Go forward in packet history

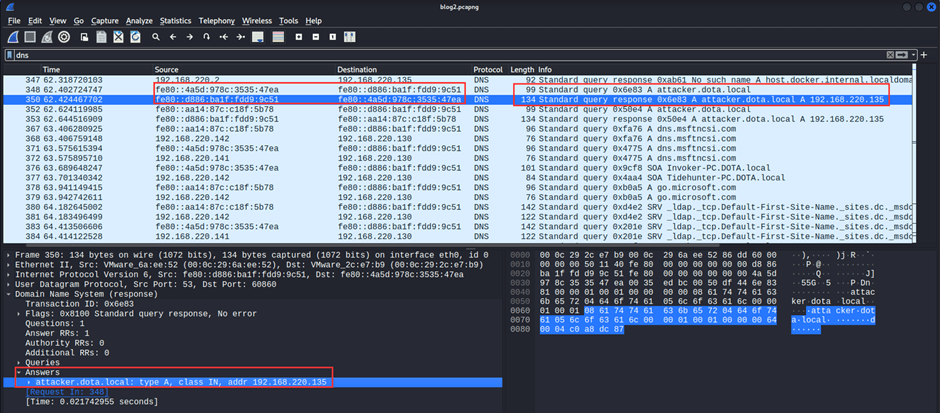[189, 37]
